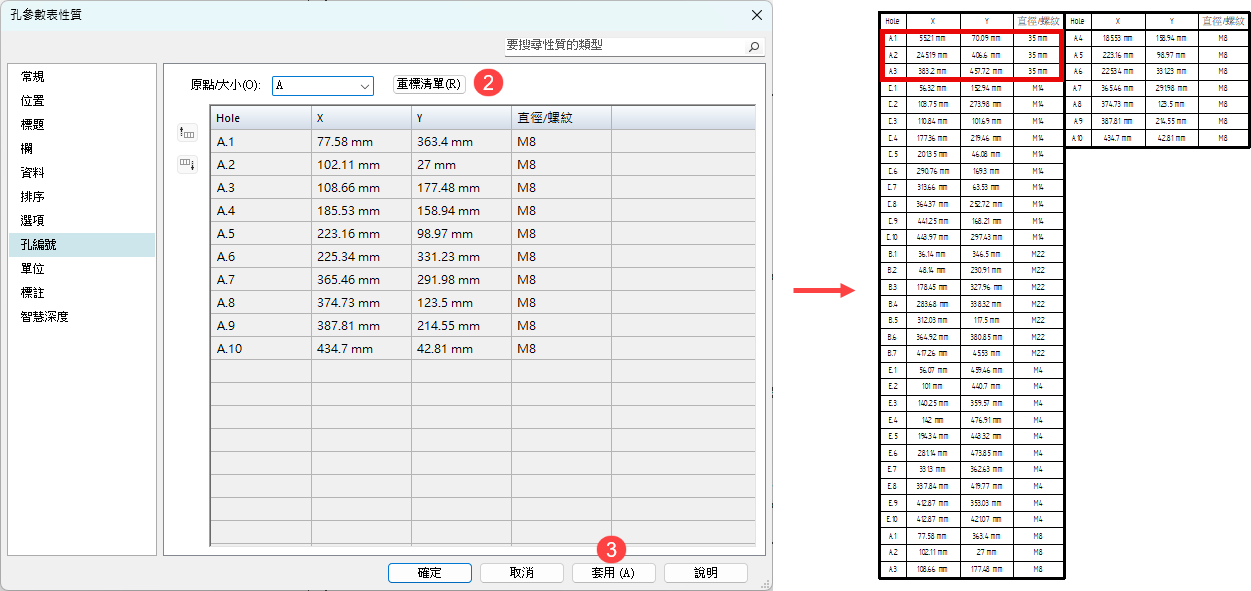Click the 直徑/螺紋 column header
The width and height of the screenshot is (1251, 591).
click(x=560, y=118)
